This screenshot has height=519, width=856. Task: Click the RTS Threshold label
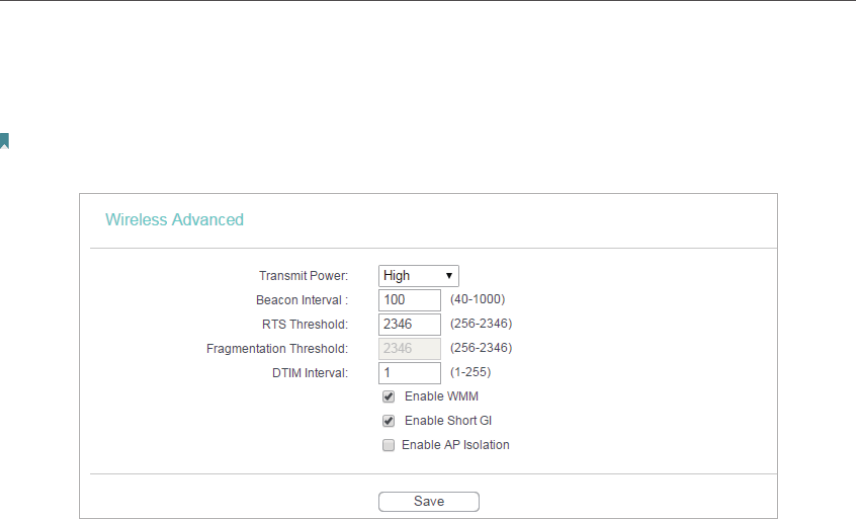point(305,324)
